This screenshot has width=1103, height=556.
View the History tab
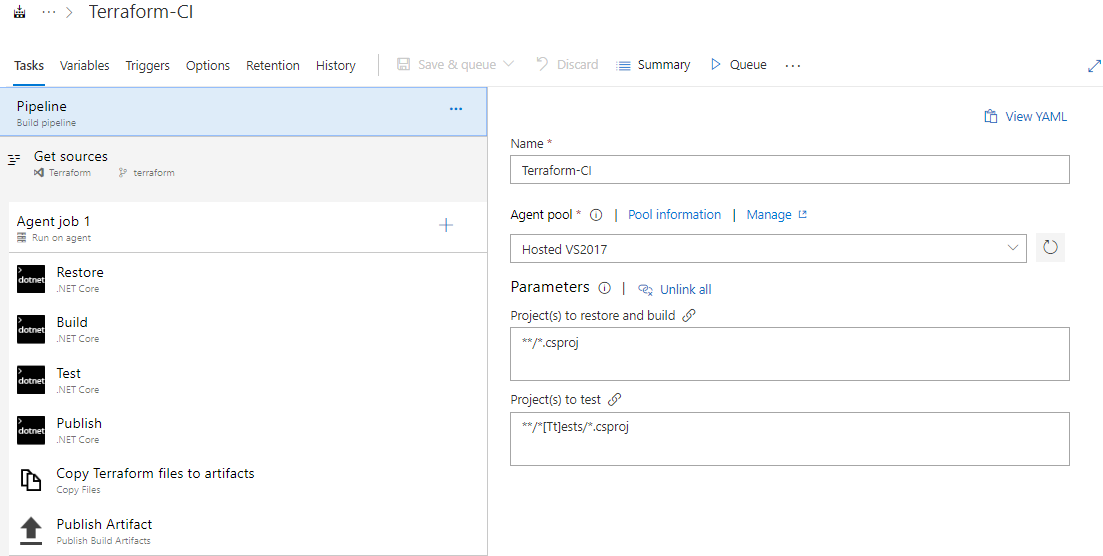[x=336, y=65]
